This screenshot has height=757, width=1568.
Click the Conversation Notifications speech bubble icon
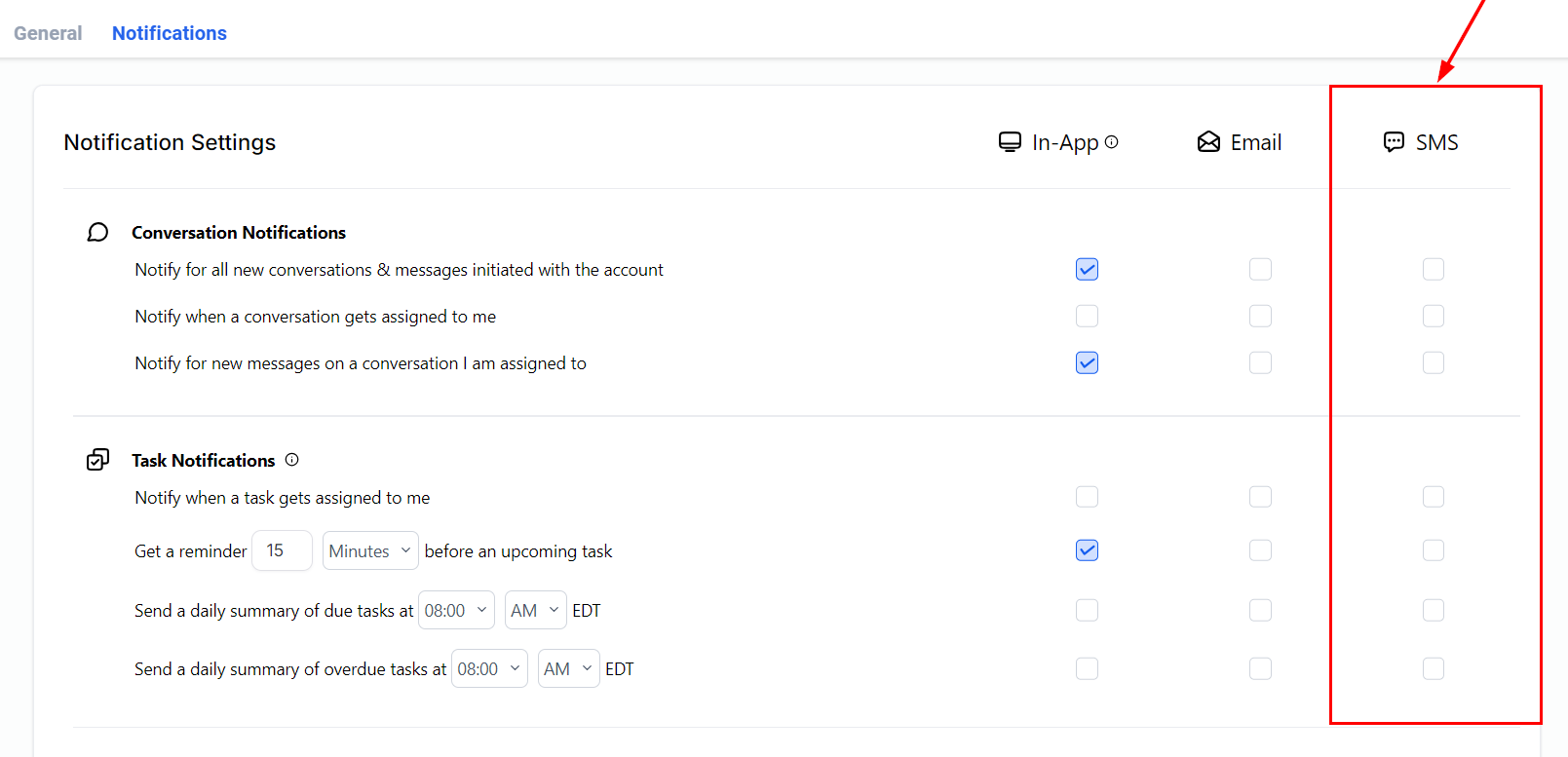click(97, 232)
